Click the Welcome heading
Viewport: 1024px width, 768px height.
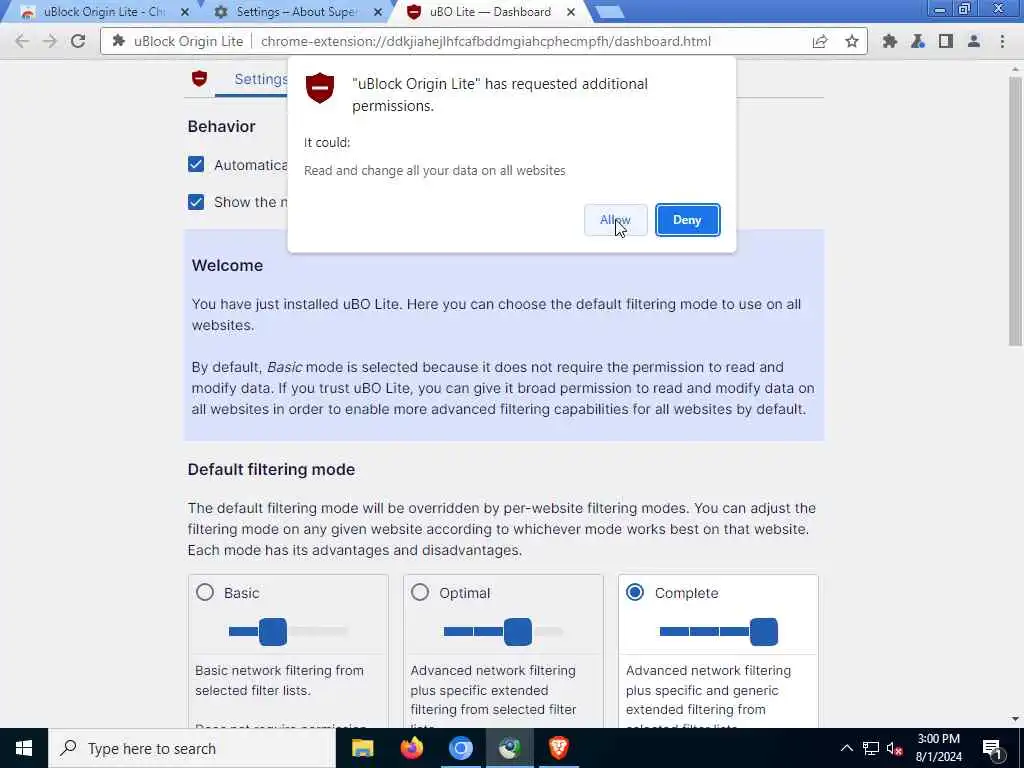point(227,265)
